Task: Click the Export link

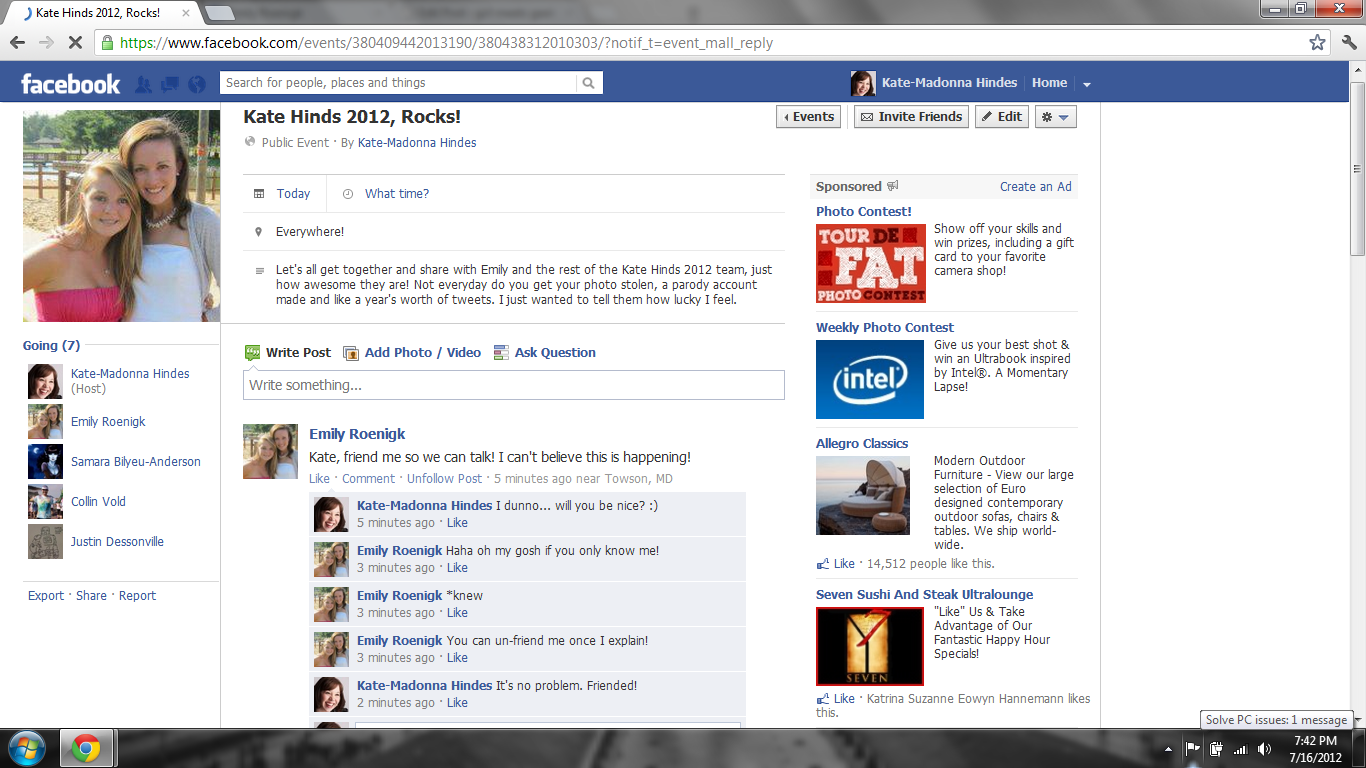Action: 46,596
